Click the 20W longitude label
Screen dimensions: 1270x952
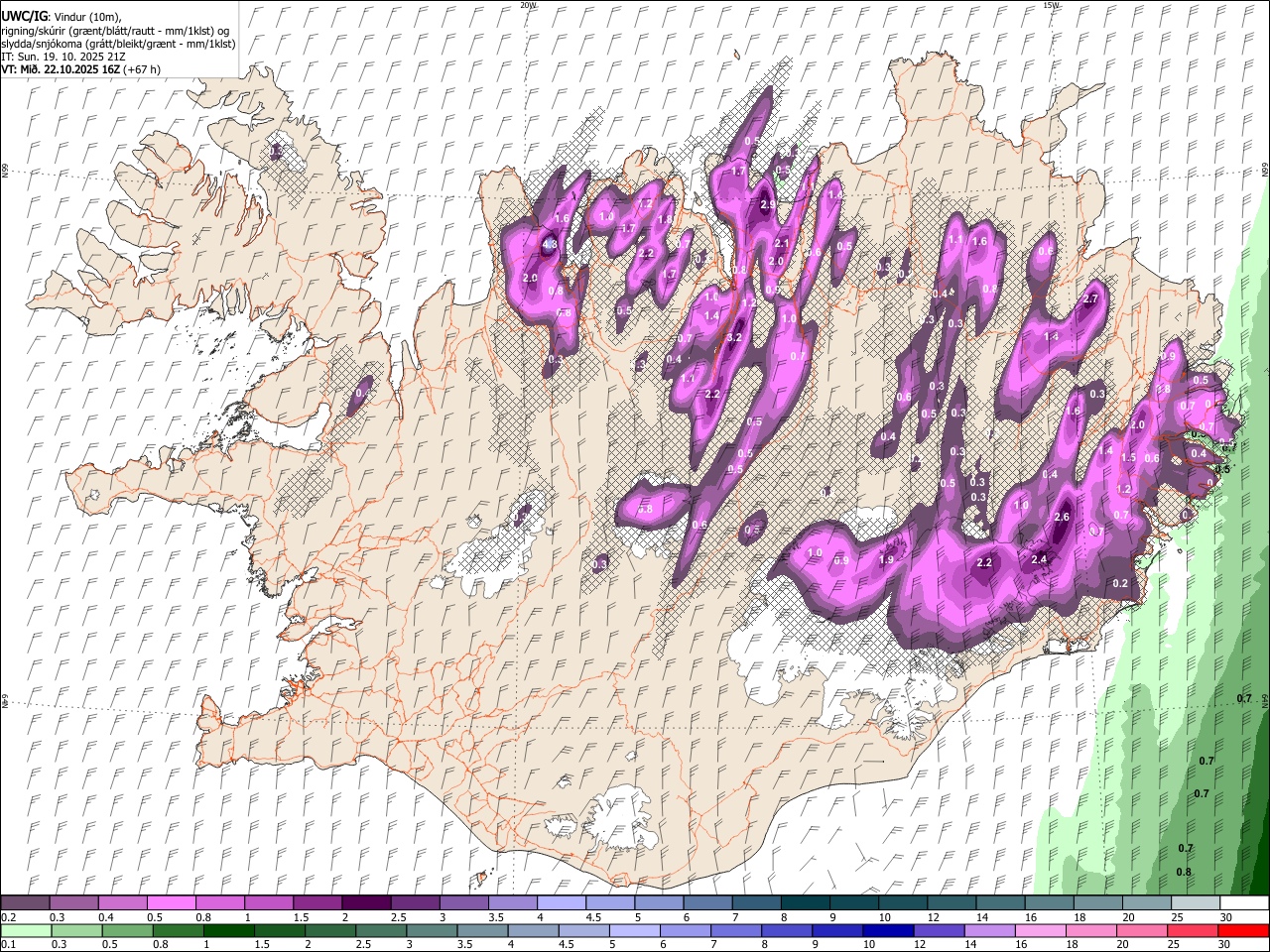(x=529, y=5)
